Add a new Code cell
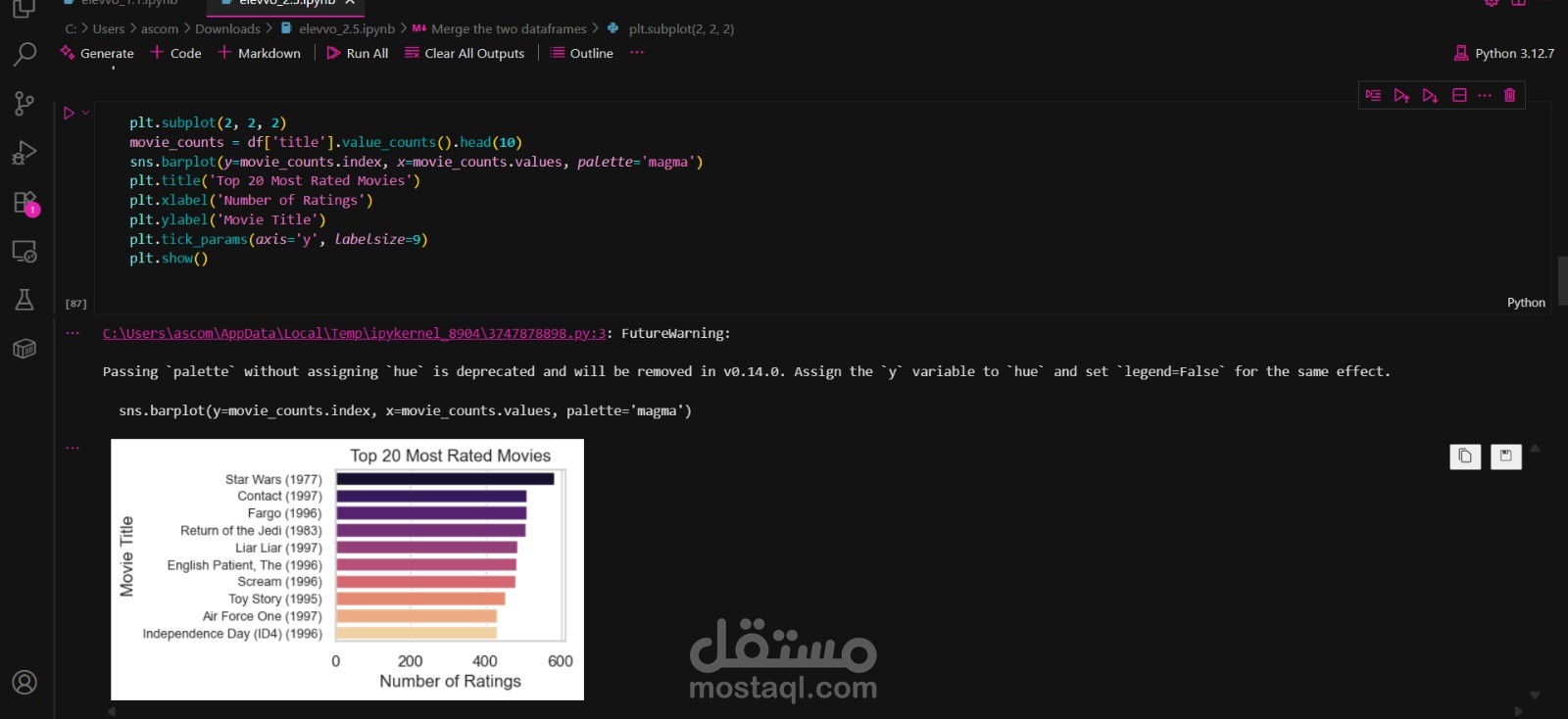This screenshot has width=1568, height=719. point(176,53)
